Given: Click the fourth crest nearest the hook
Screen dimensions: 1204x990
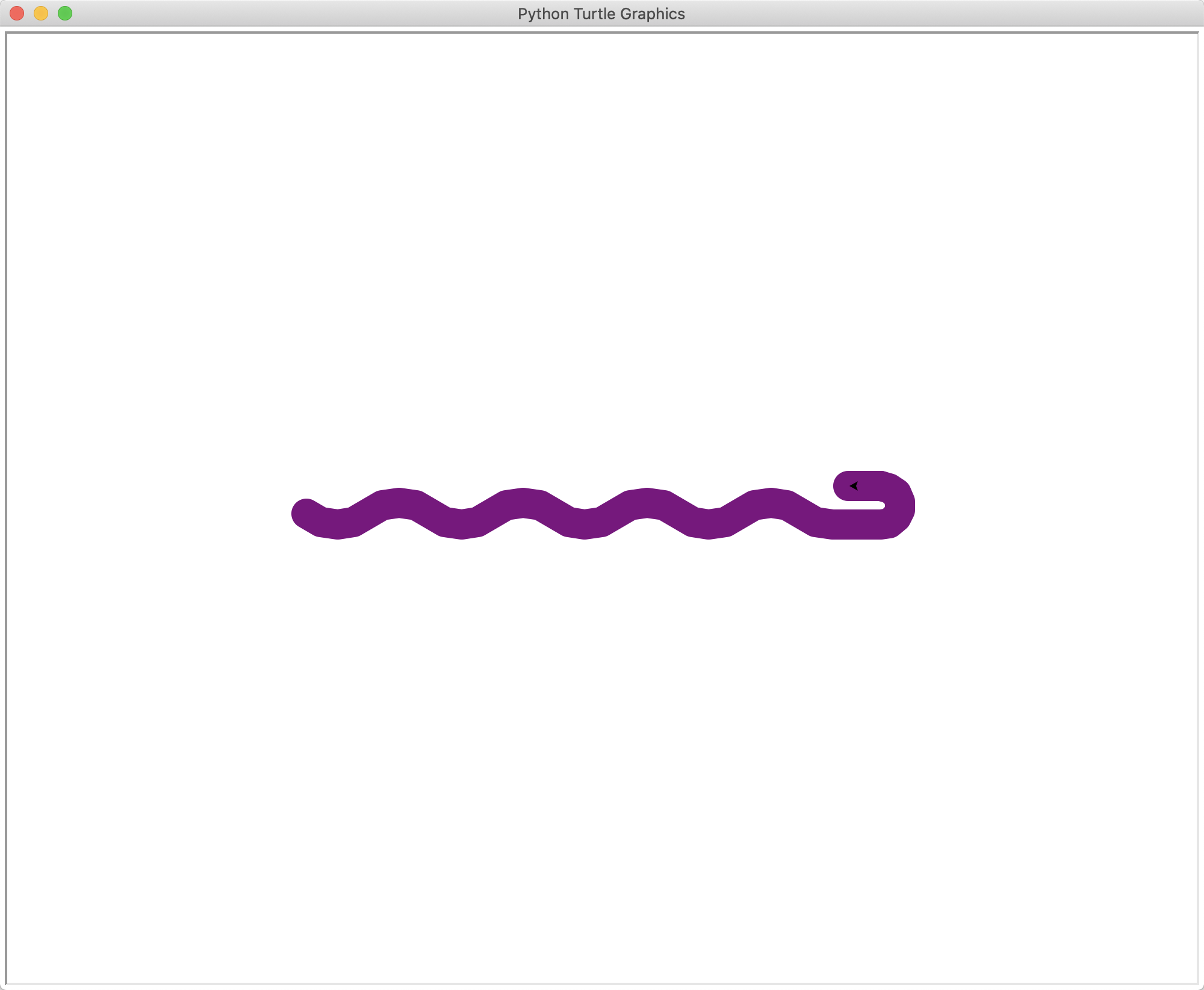Looking at the screenshot, I should [x=771, y=502].
